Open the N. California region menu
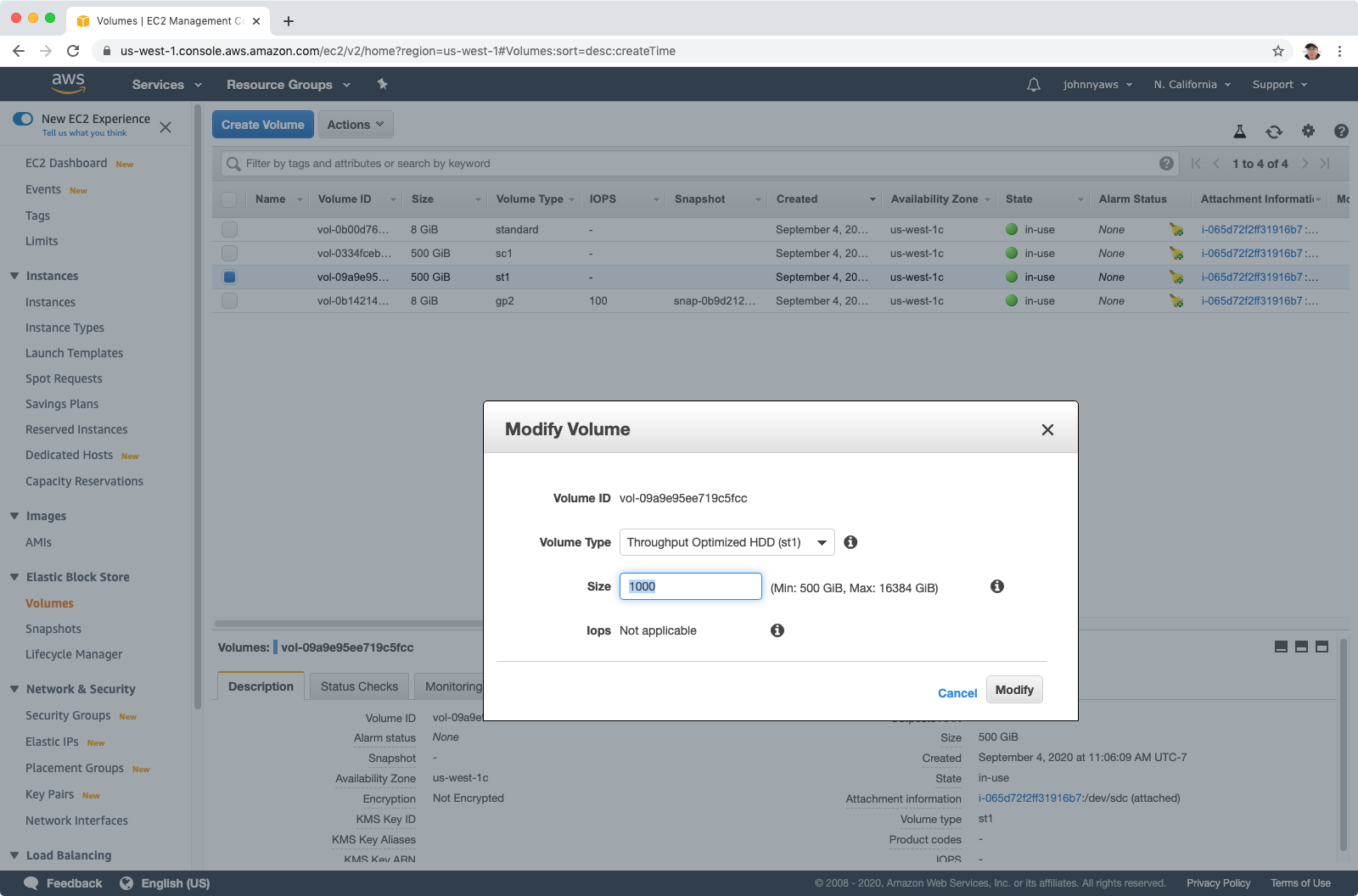The height and width of the screenshot is (896, 1358). pos(1192,85)
